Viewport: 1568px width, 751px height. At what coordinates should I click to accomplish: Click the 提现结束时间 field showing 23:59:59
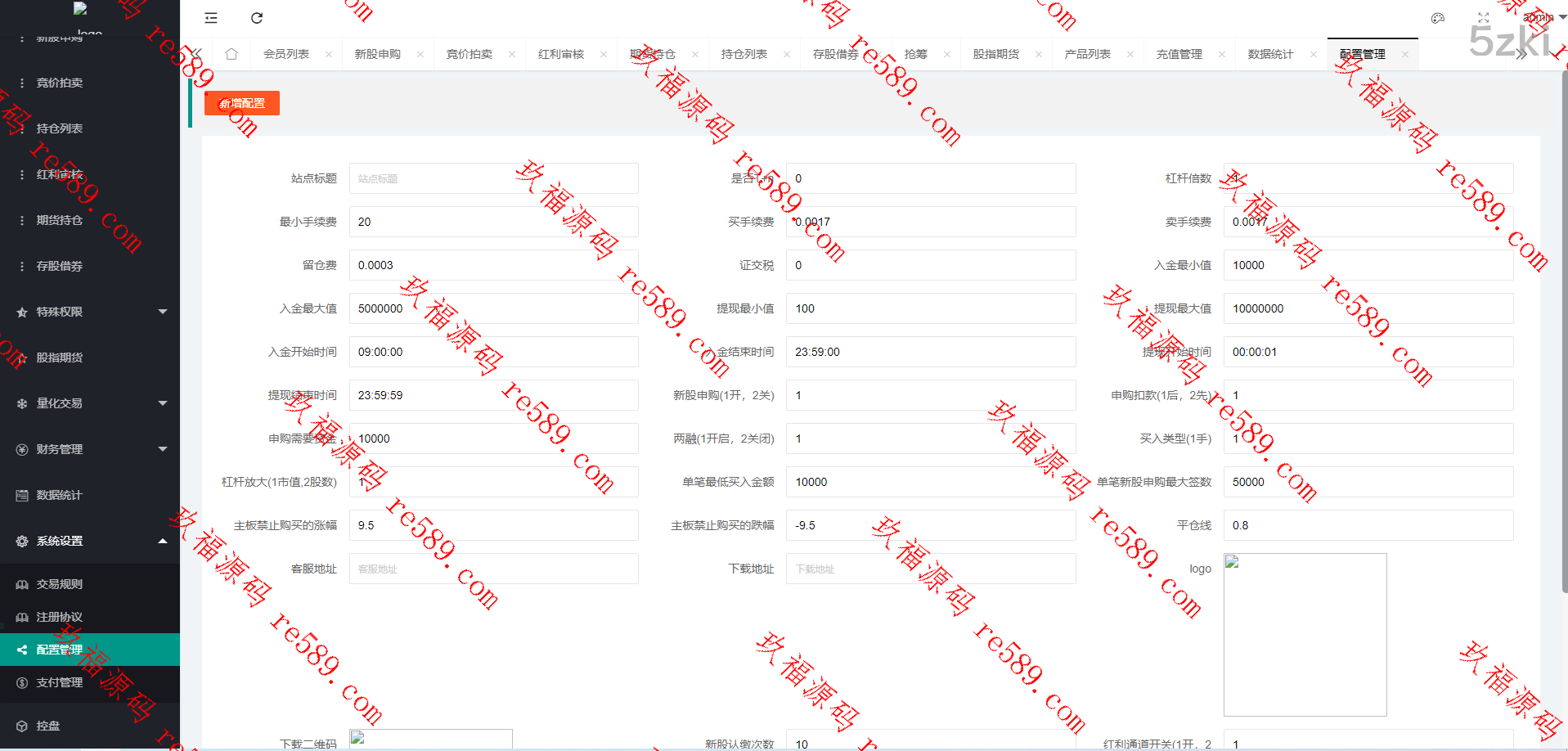pos(494,395)
